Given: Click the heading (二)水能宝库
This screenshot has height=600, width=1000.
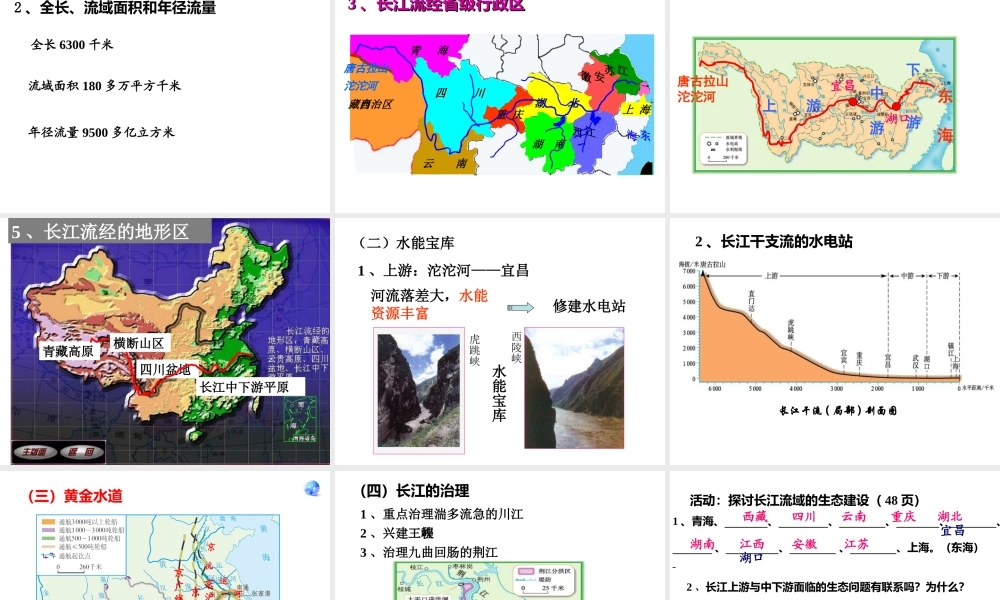Looking at the screenshot, I should 406,243.
